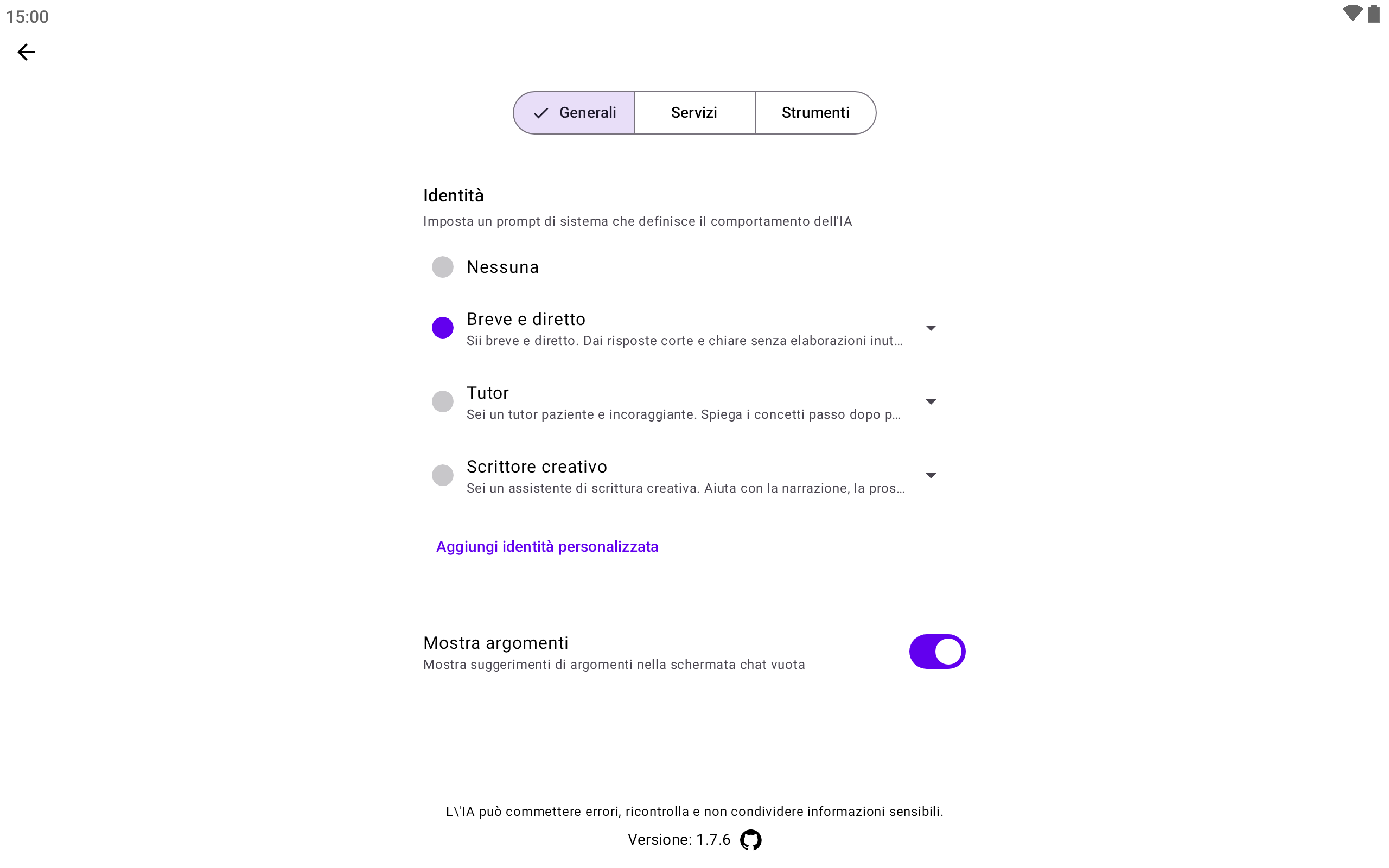Switch to the Servizi tab
The image size is (1389, 868).
[694, 113]
